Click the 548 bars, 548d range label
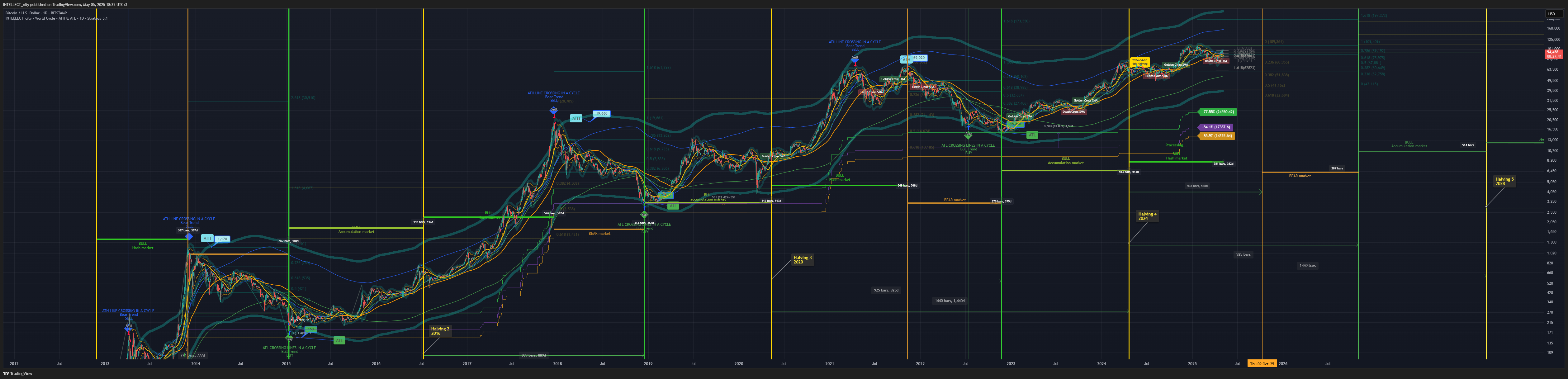Viewport: 1568px width, 379px height. pyautogui.click(x=907, y=186)
